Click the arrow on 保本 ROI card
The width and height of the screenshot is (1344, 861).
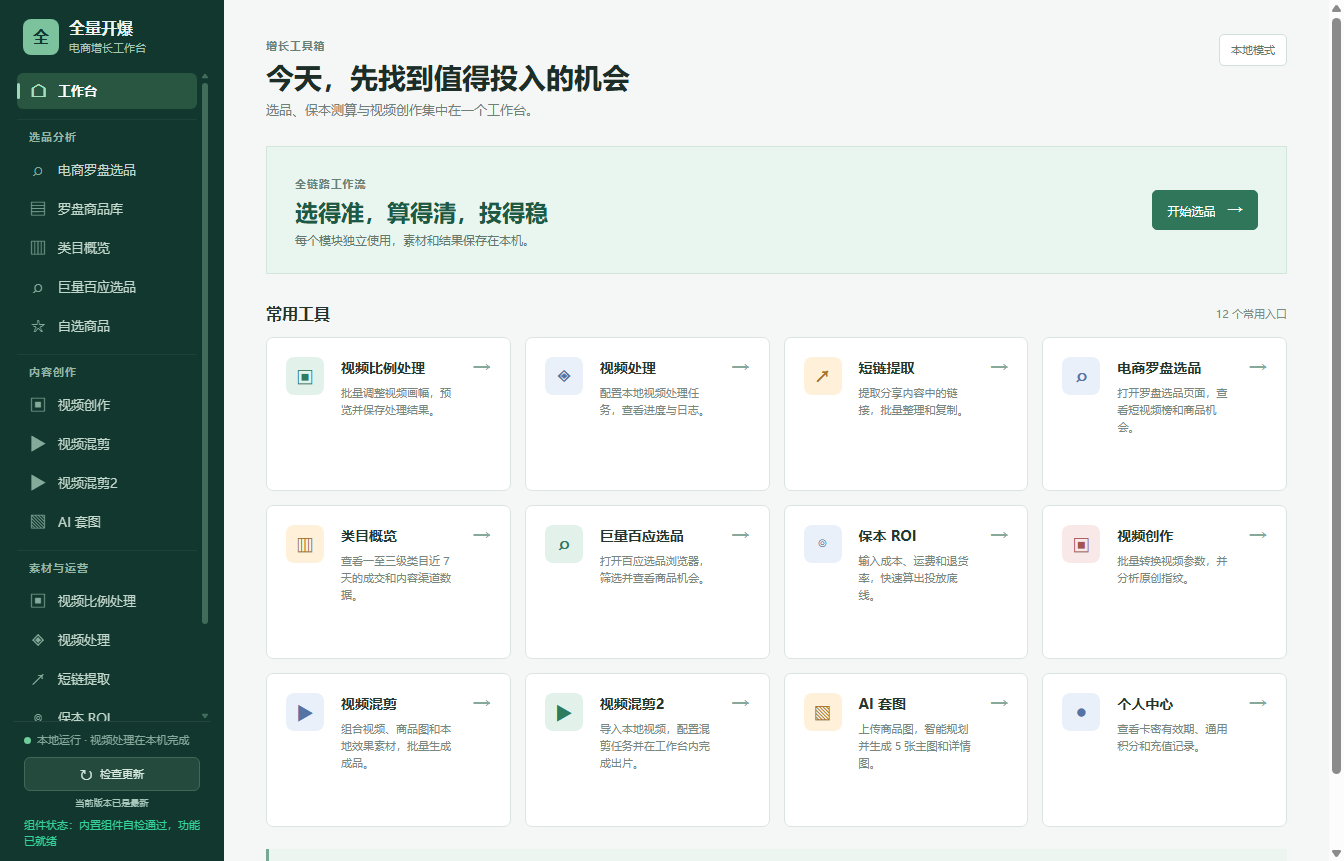point(999,535)
